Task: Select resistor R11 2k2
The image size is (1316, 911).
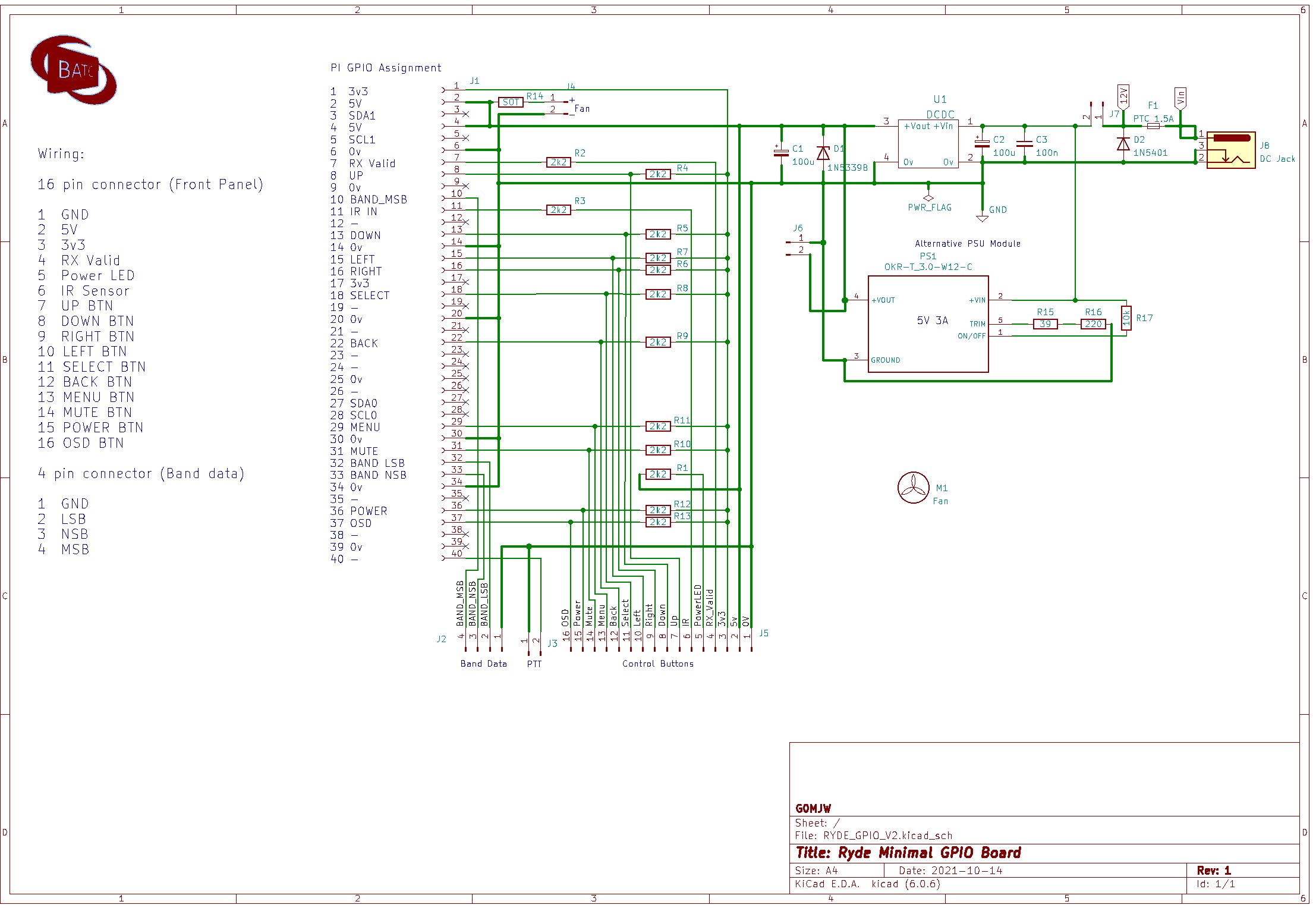Action: pyautogui.click(x=658, y=426)
